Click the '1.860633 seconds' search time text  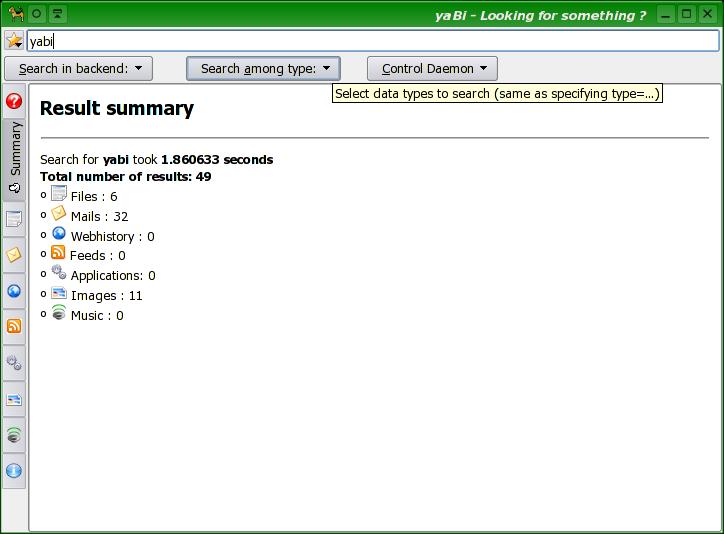[217, 160]
